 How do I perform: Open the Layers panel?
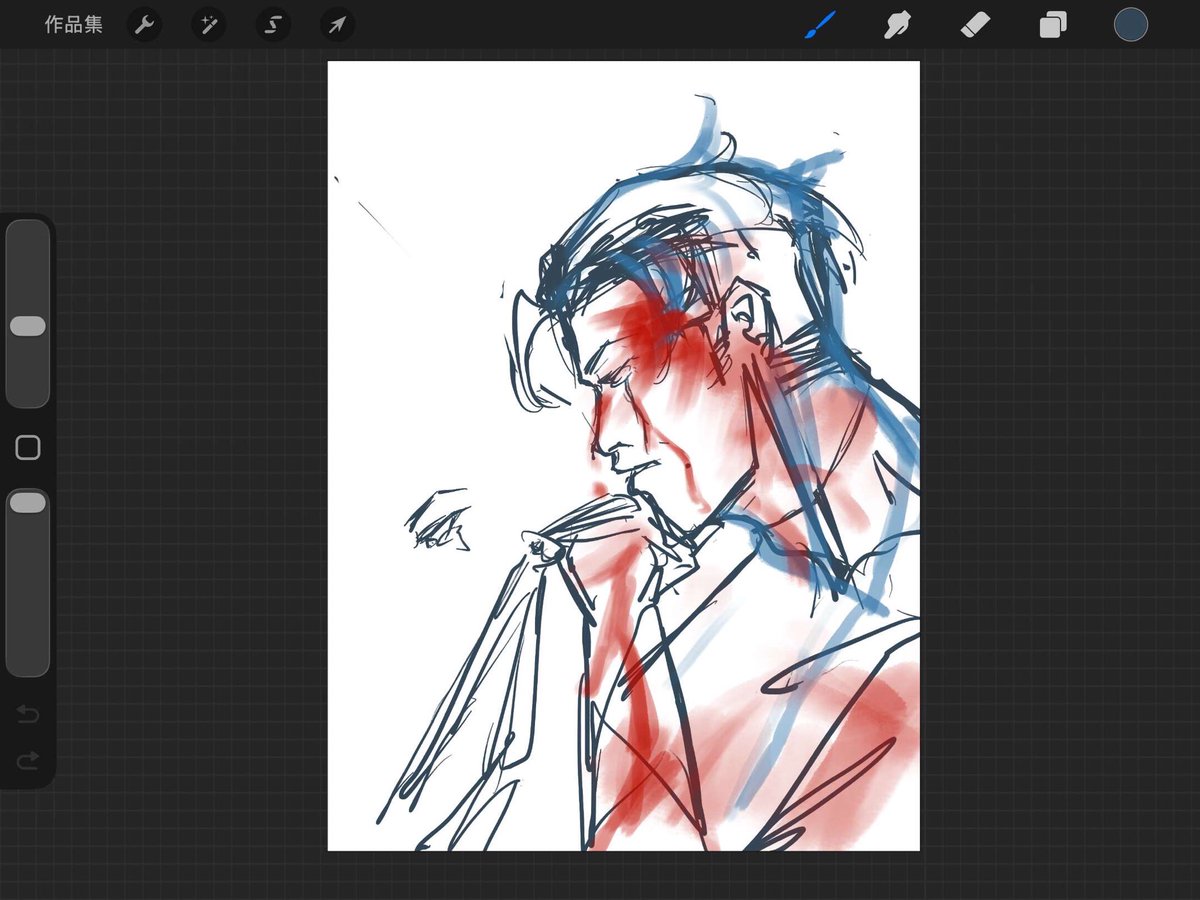coord(1053,25)
